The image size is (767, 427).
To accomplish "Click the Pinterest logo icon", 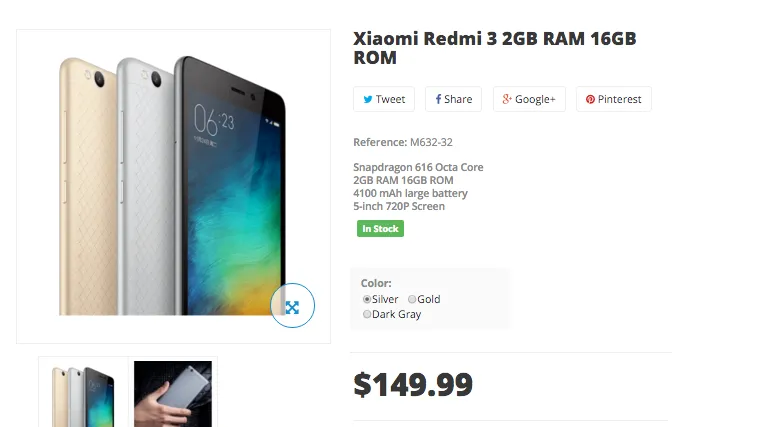I will (590, 100).
